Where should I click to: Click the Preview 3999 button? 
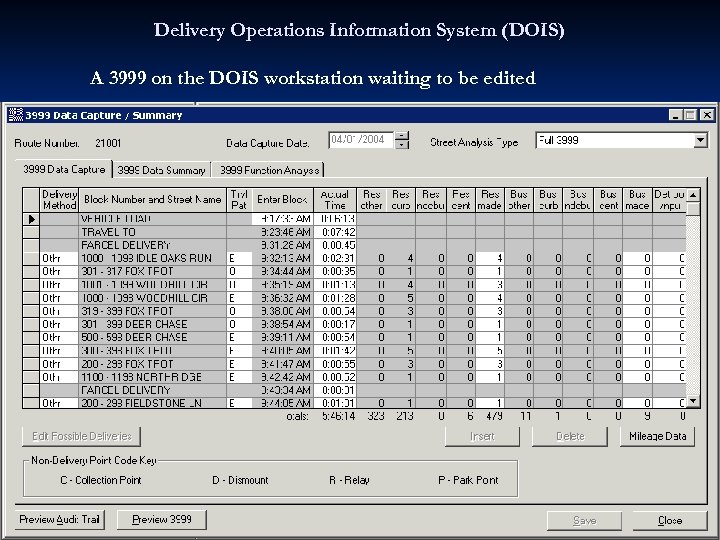162,520
